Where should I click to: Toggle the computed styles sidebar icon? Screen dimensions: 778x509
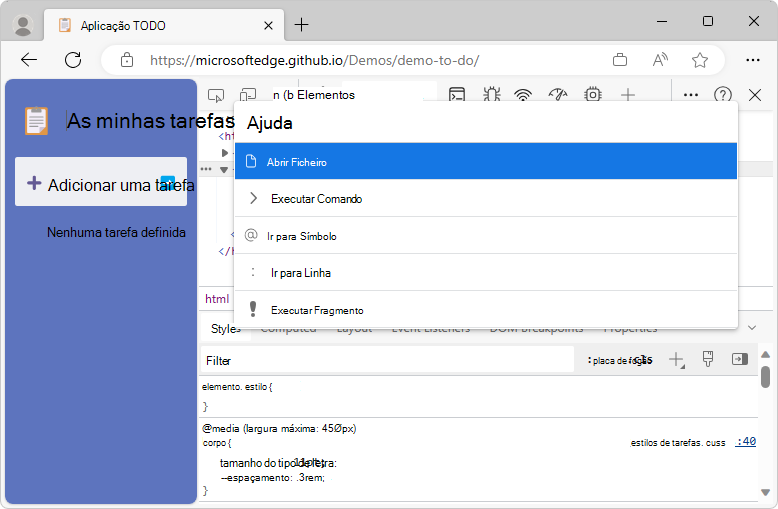(x=739, y=359)
